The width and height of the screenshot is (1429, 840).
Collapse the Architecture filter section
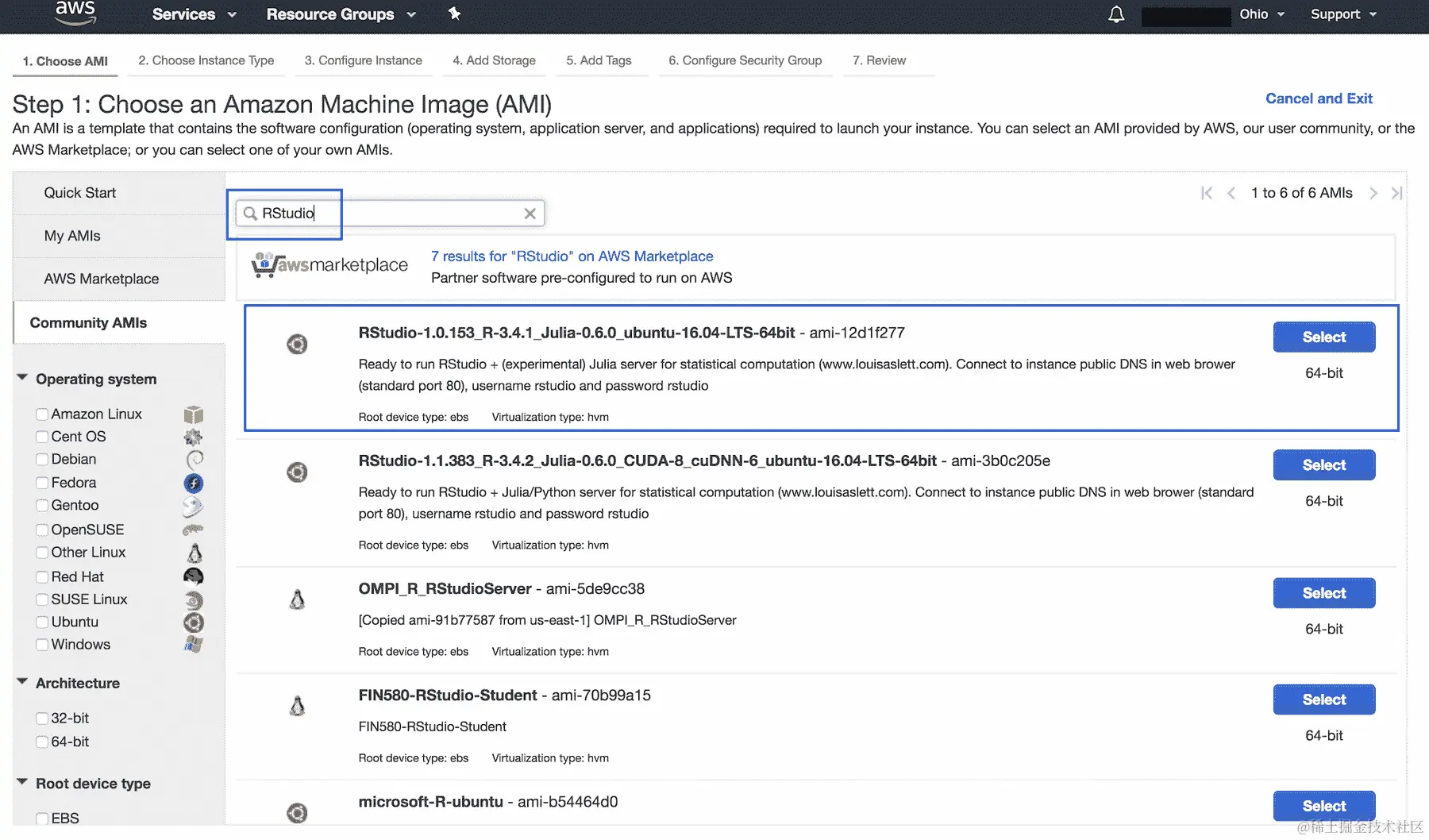tap(22, 682)
